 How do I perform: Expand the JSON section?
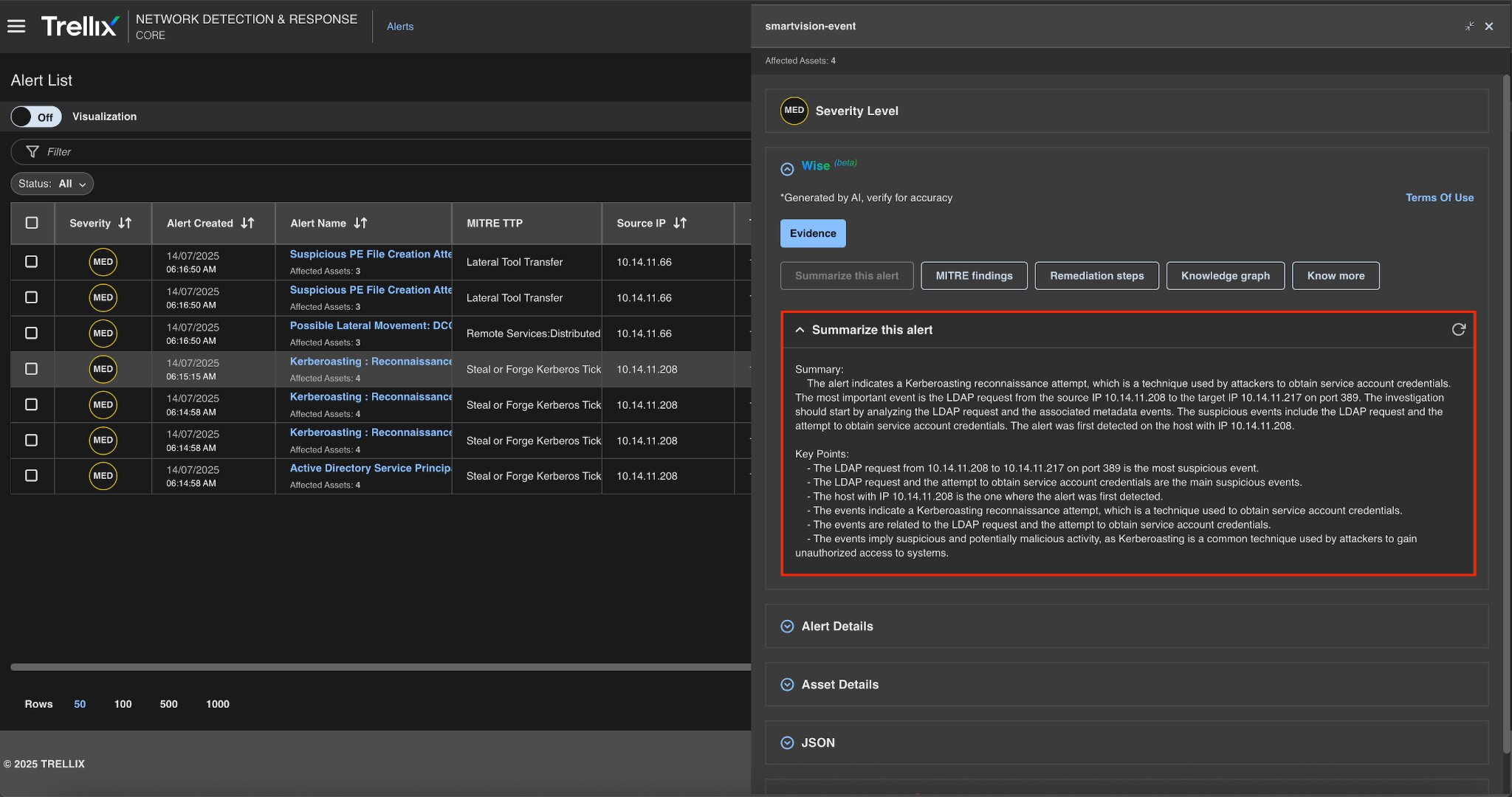[787, 743]
